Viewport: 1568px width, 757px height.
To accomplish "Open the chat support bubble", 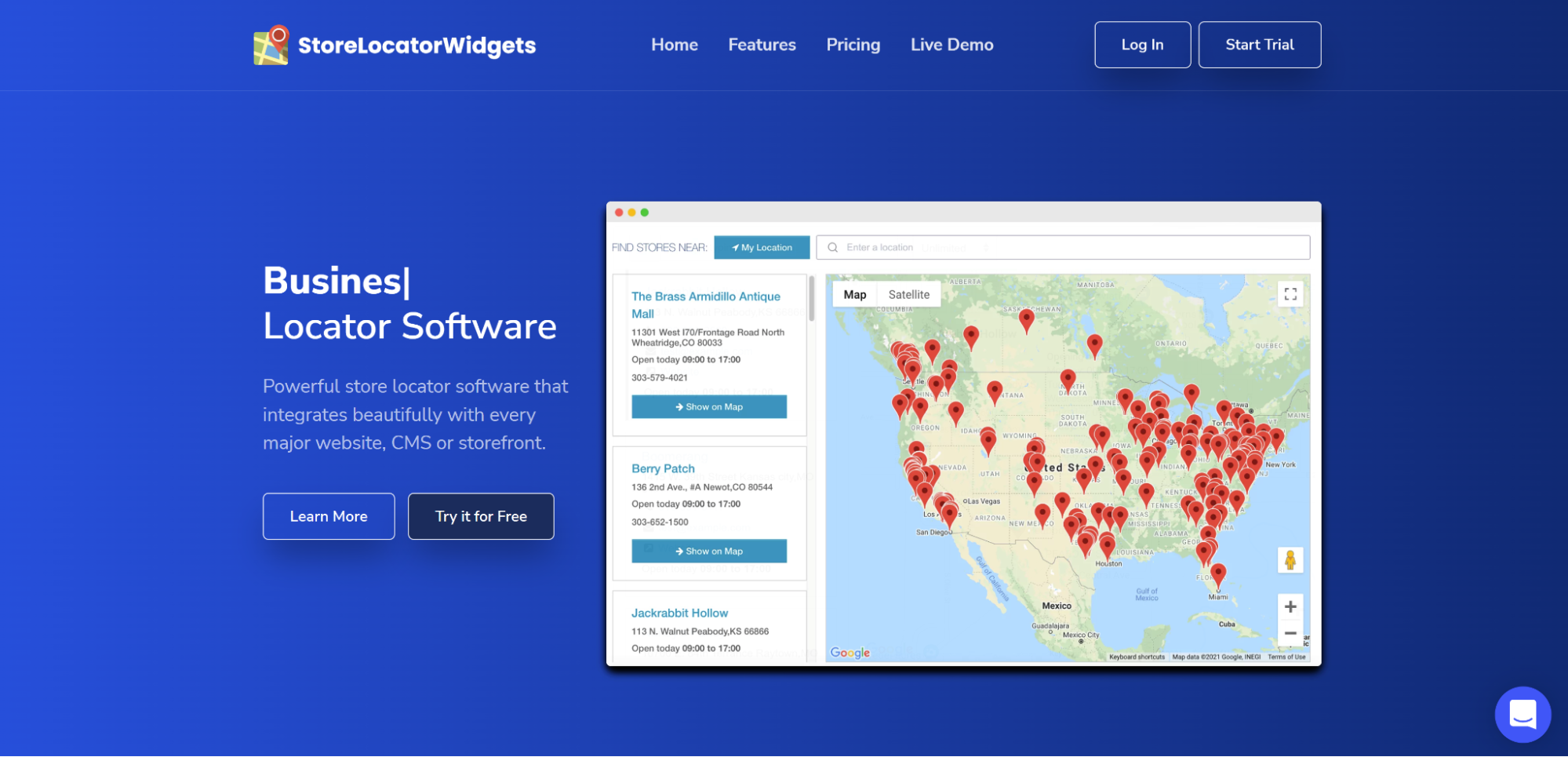I will [x=1522, y=714].
